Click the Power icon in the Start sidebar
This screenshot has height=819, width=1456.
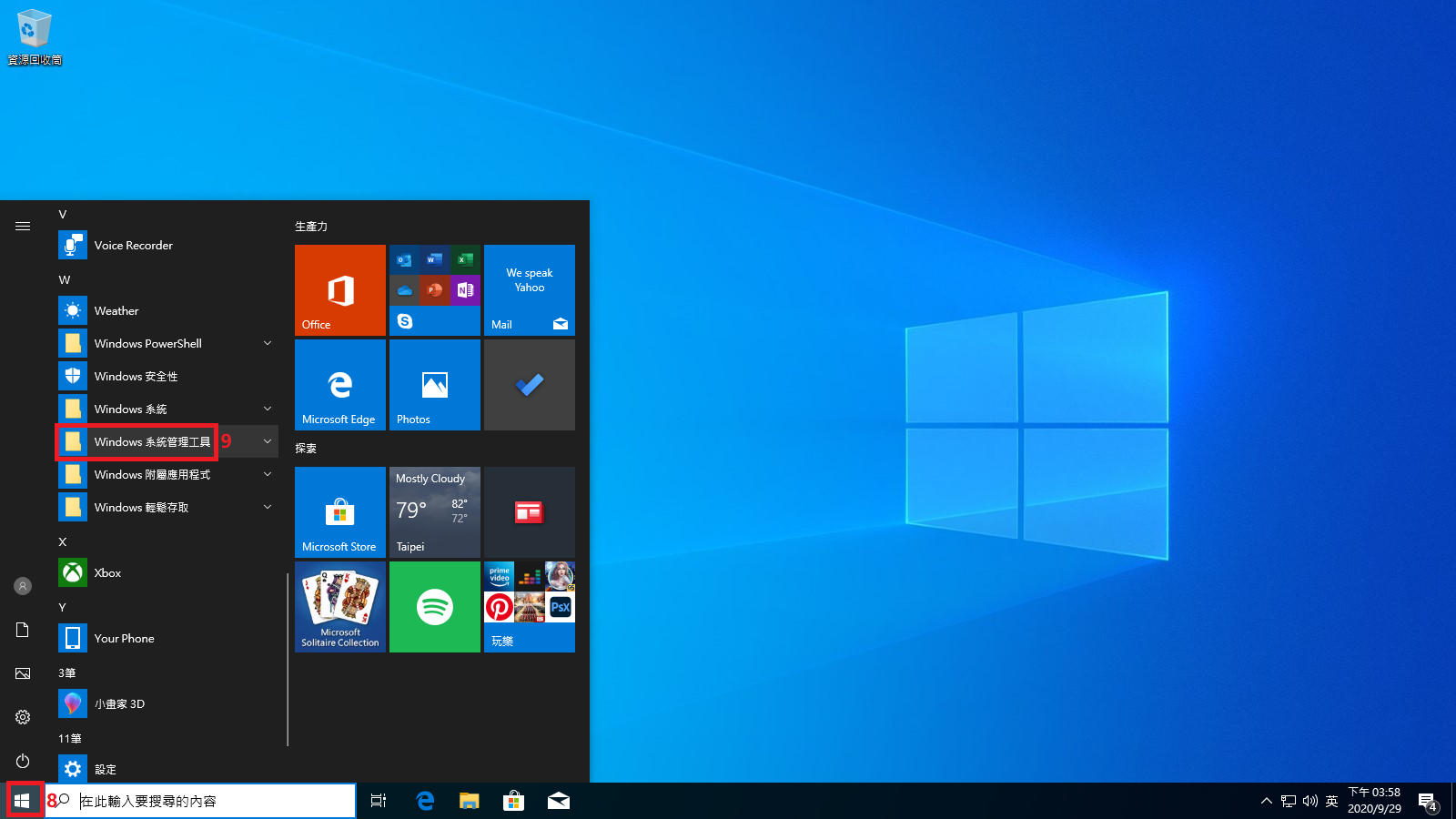[23, 761]
